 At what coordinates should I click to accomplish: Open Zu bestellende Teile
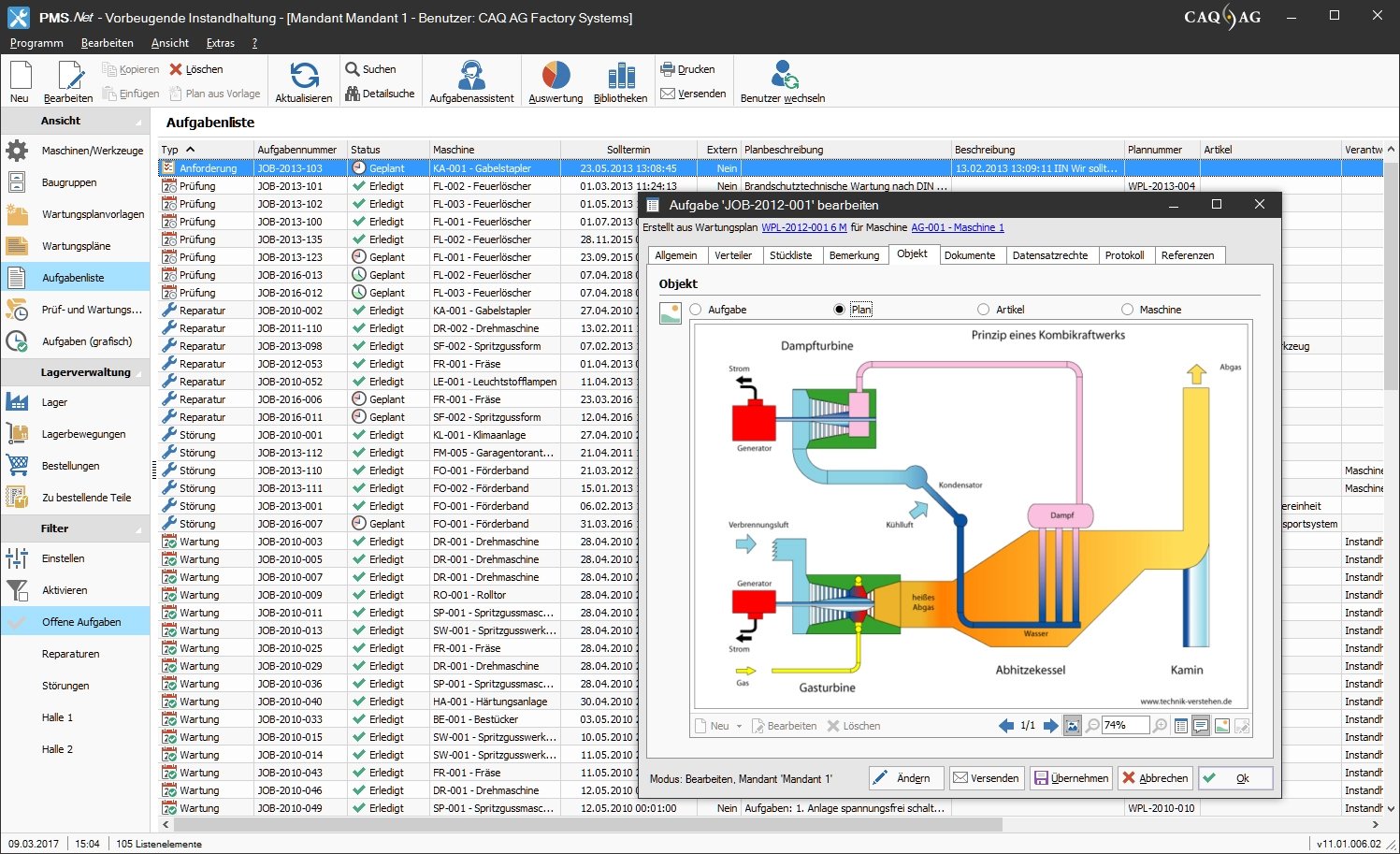click(75, 498)
